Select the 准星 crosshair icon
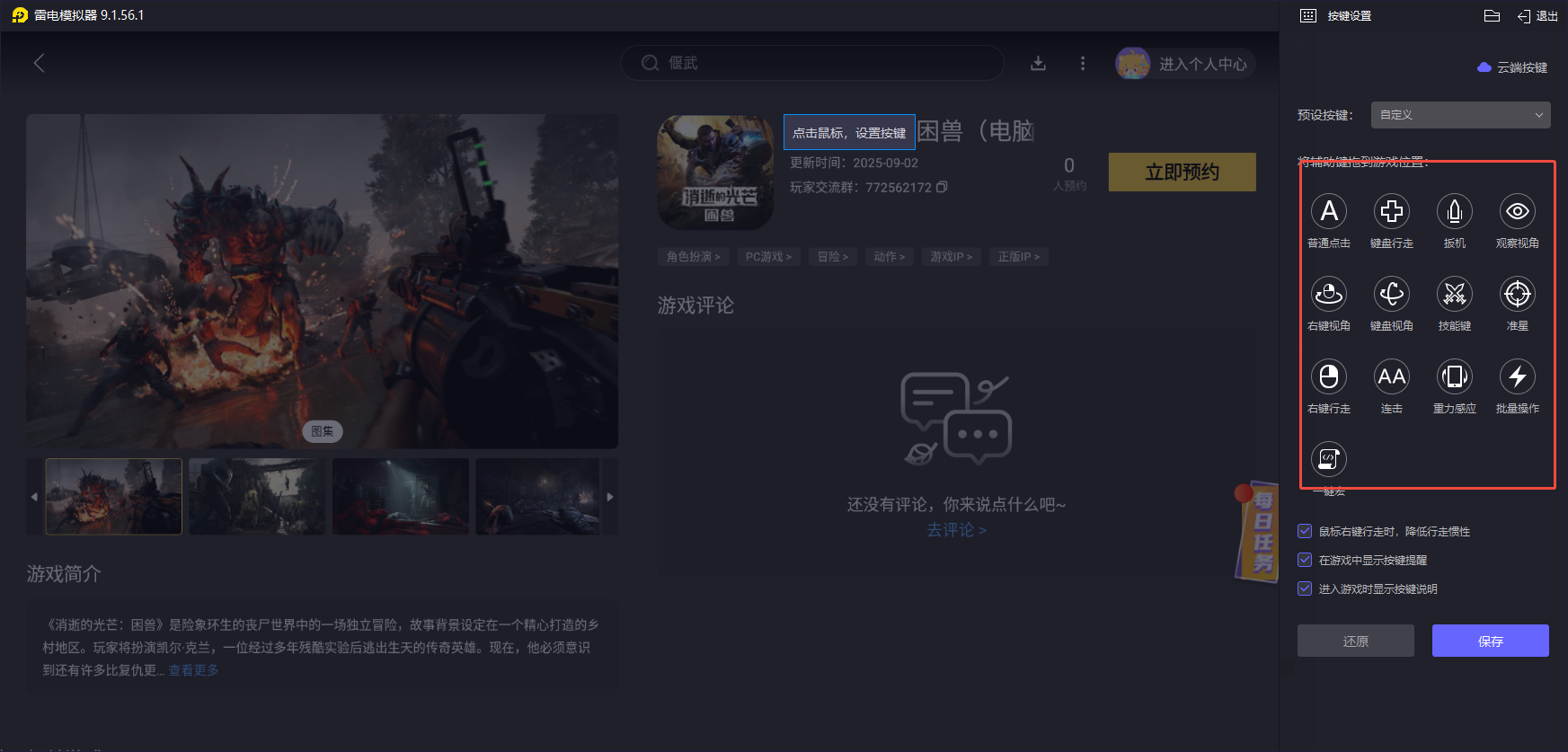Viewport: 1568px width, 752px height. pyautogui.click(x=1518, y=294)
